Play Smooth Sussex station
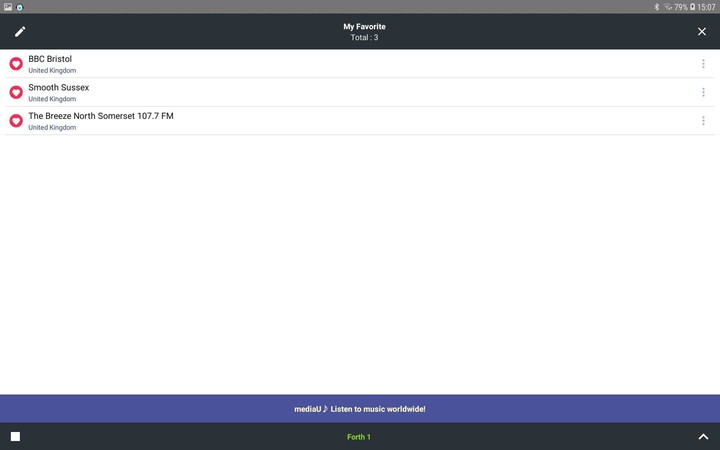Image resolution: width=720 pixels, height=450 pixels. 360,92
